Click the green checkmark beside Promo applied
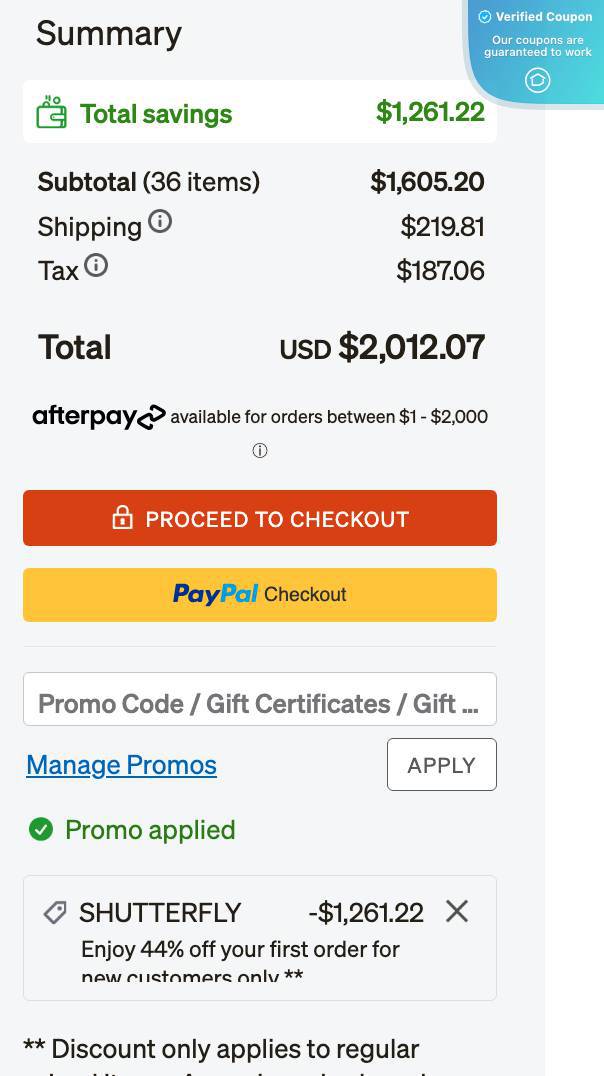 [41, 830]
